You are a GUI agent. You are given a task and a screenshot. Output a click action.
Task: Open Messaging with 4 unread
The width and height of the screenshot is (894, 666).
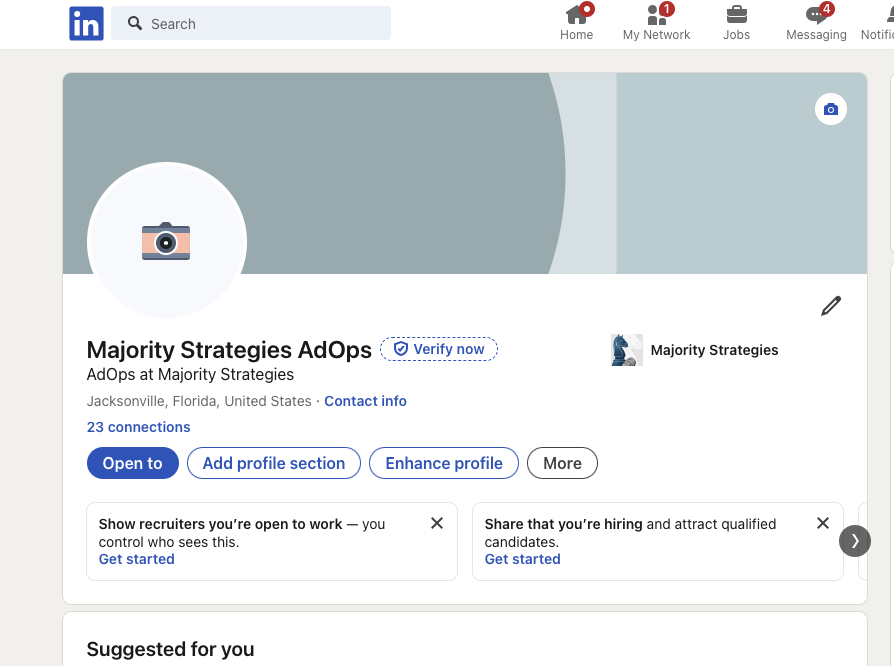click(816, 23)
